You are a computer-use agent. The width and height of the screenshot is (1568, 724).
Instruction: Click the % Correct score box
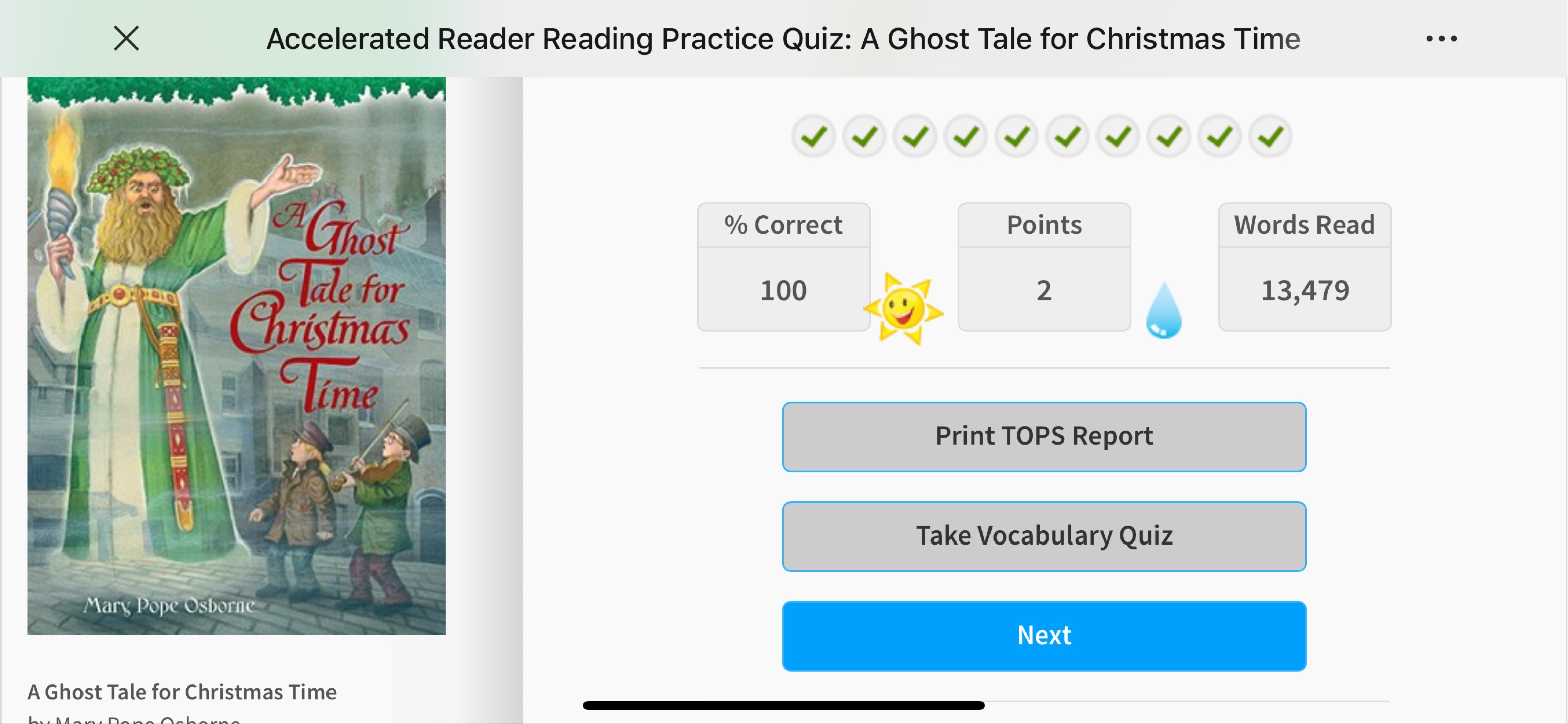point(783,267)
